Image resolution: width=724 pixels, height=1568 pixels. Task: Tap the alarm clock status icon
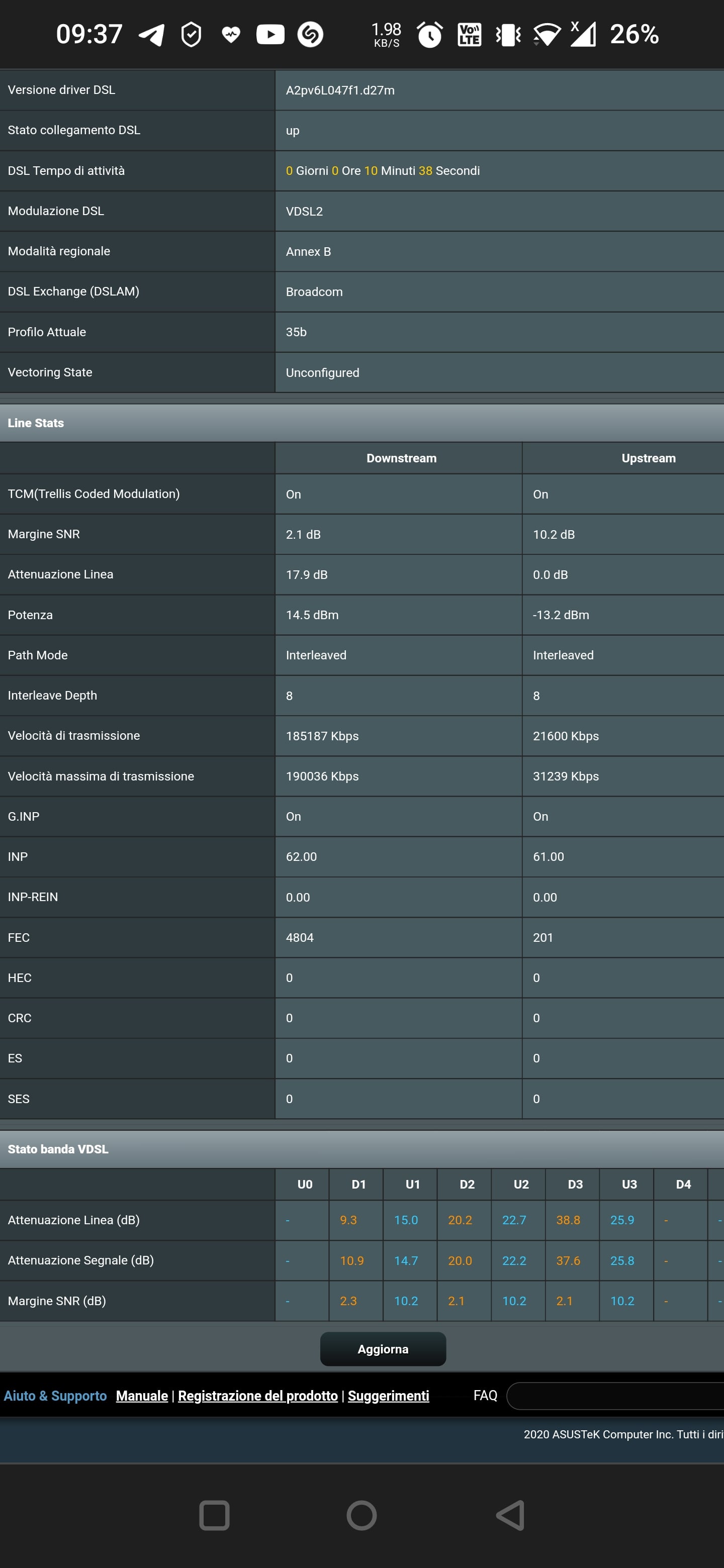tap(429, 35)
